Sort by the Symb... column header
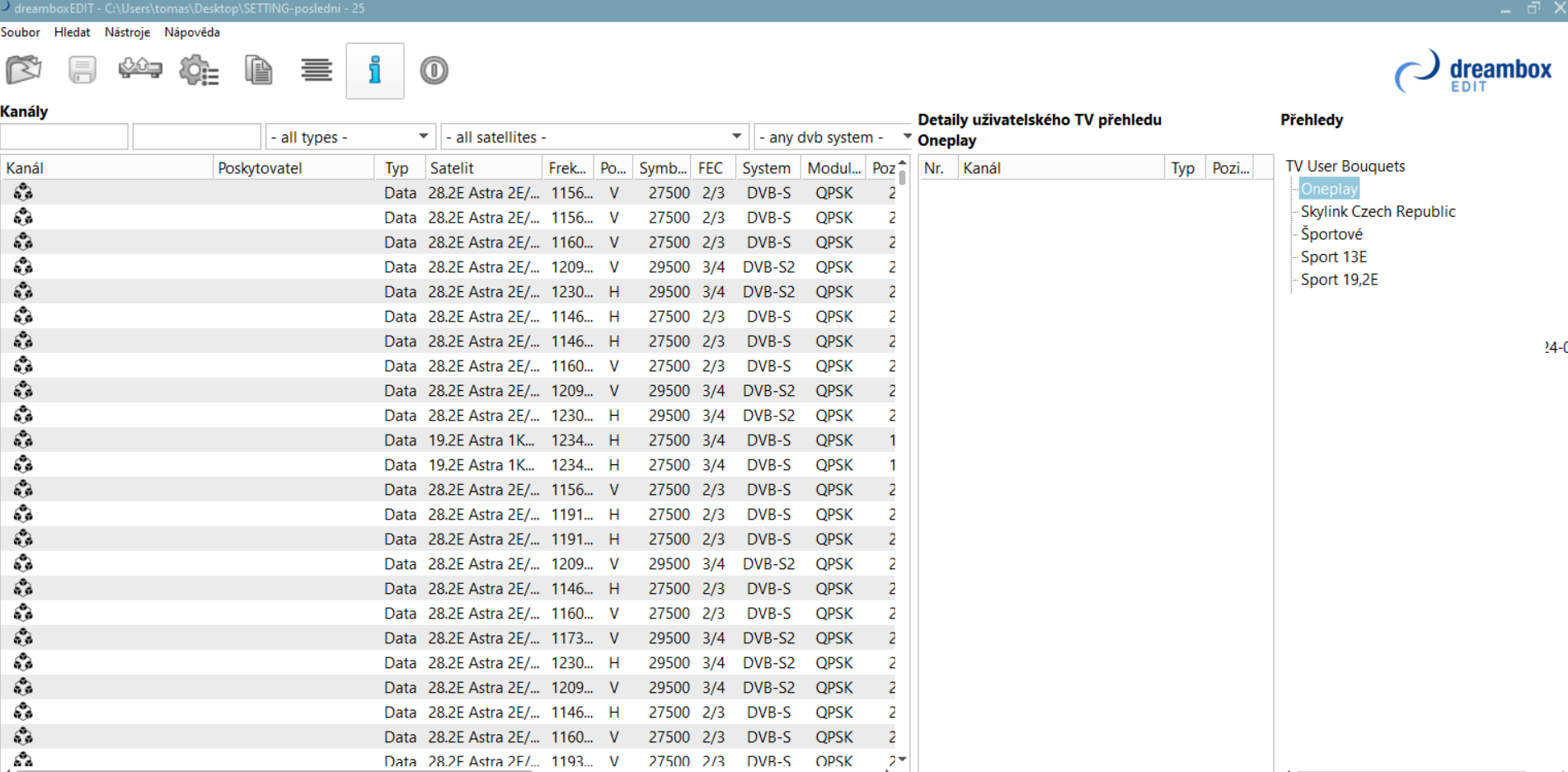This screenshot has width=1568, height=772. click(x=663, y=168)
